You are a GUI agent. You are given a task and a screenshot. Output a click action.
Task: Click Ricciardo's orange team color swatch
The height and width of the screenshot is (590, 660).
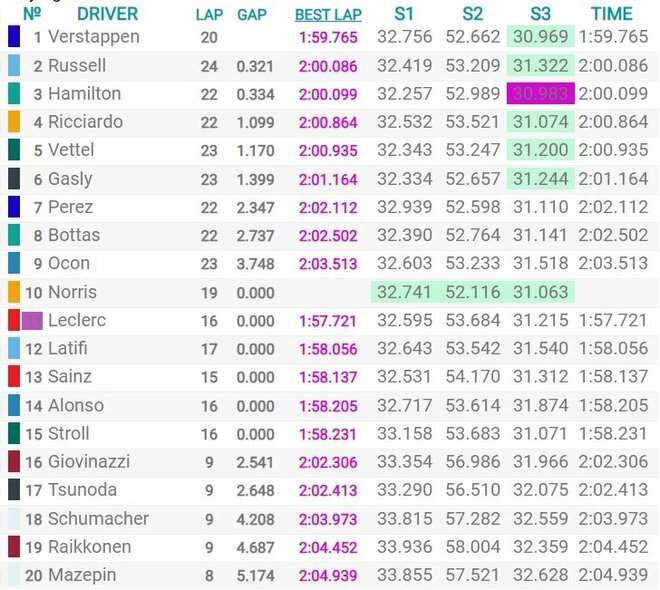click(14, 122)
